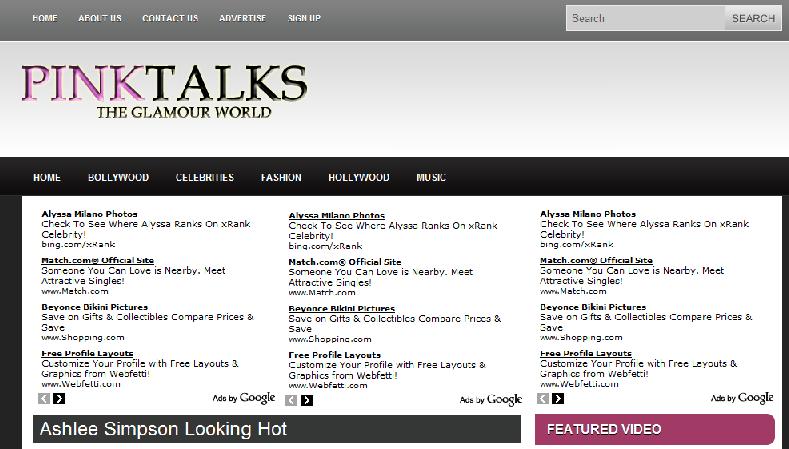Open Match.com Official Site ad in middle block

pyautogui.click(x=345, y=262)
